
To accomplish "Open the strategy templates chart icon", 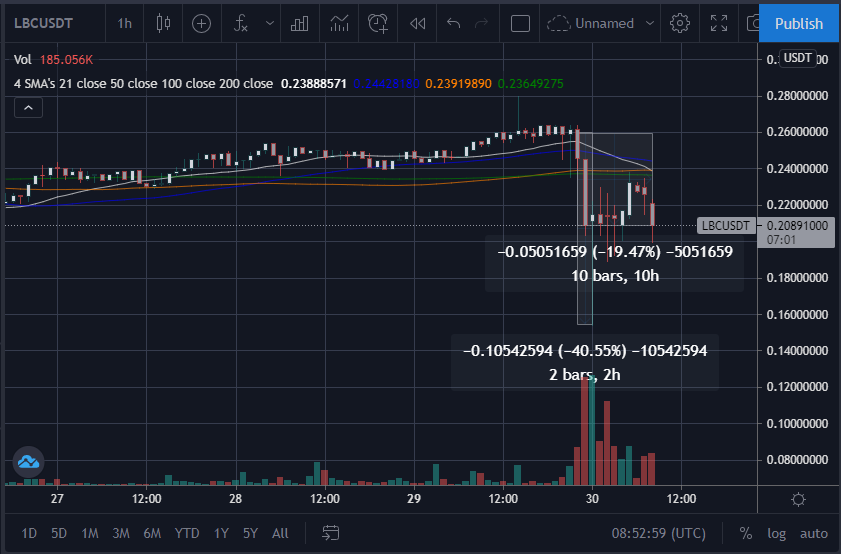I will [x=339, y=23].
